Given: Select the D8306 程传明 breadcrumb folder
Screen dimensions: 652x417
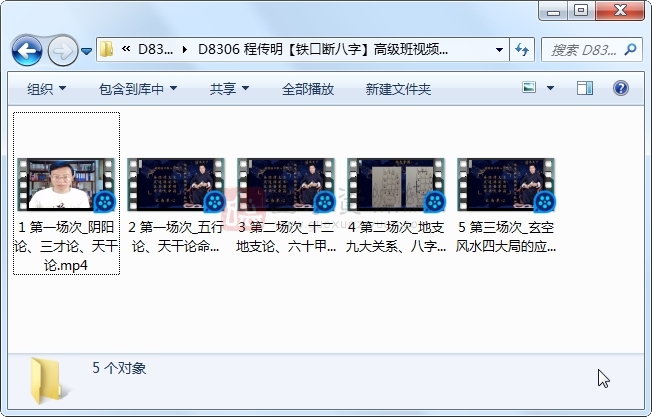Looking at the screenshot, I should tap(323, 49).
